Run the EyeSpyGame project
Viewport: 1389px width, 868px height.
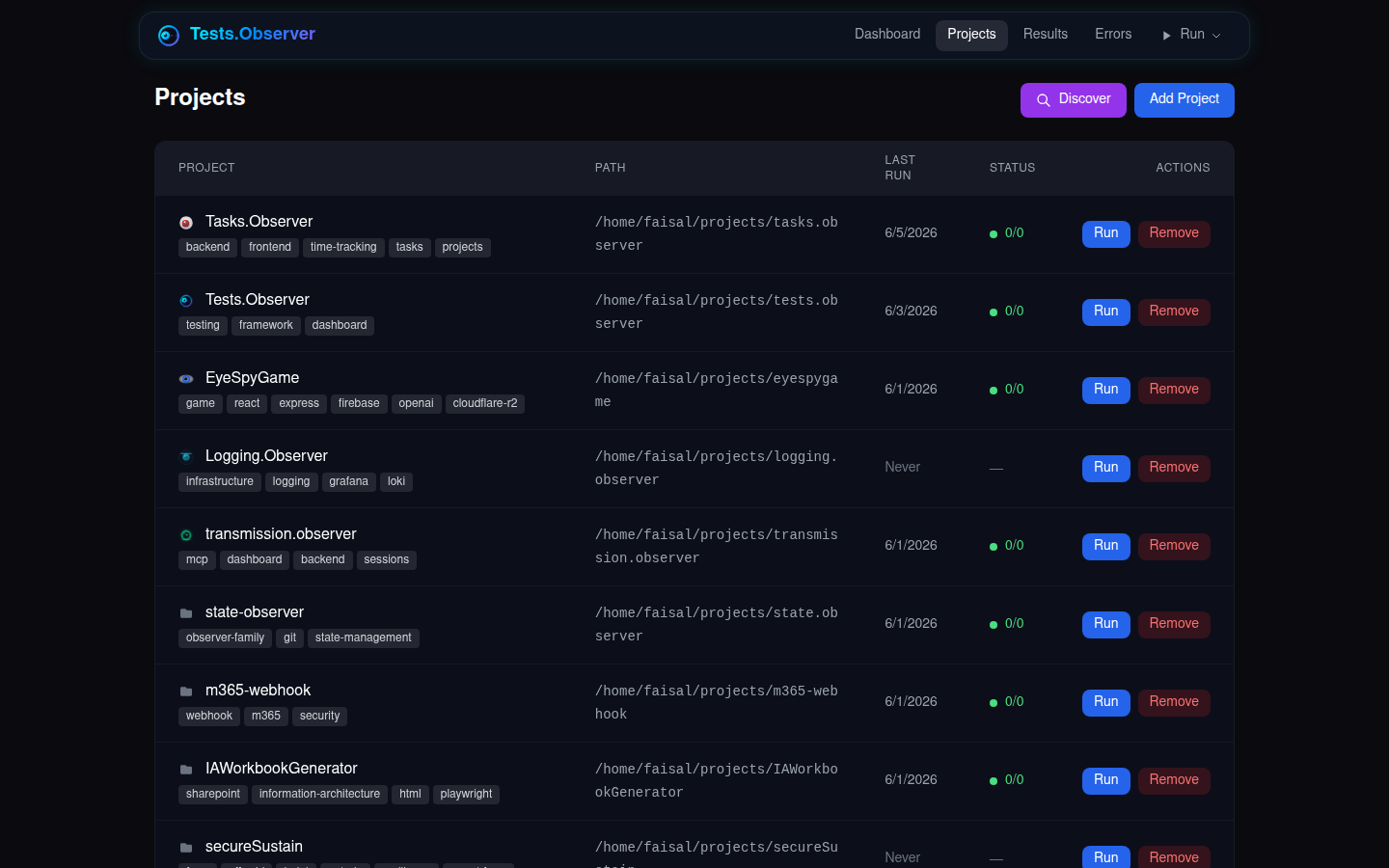point(1106,390)
